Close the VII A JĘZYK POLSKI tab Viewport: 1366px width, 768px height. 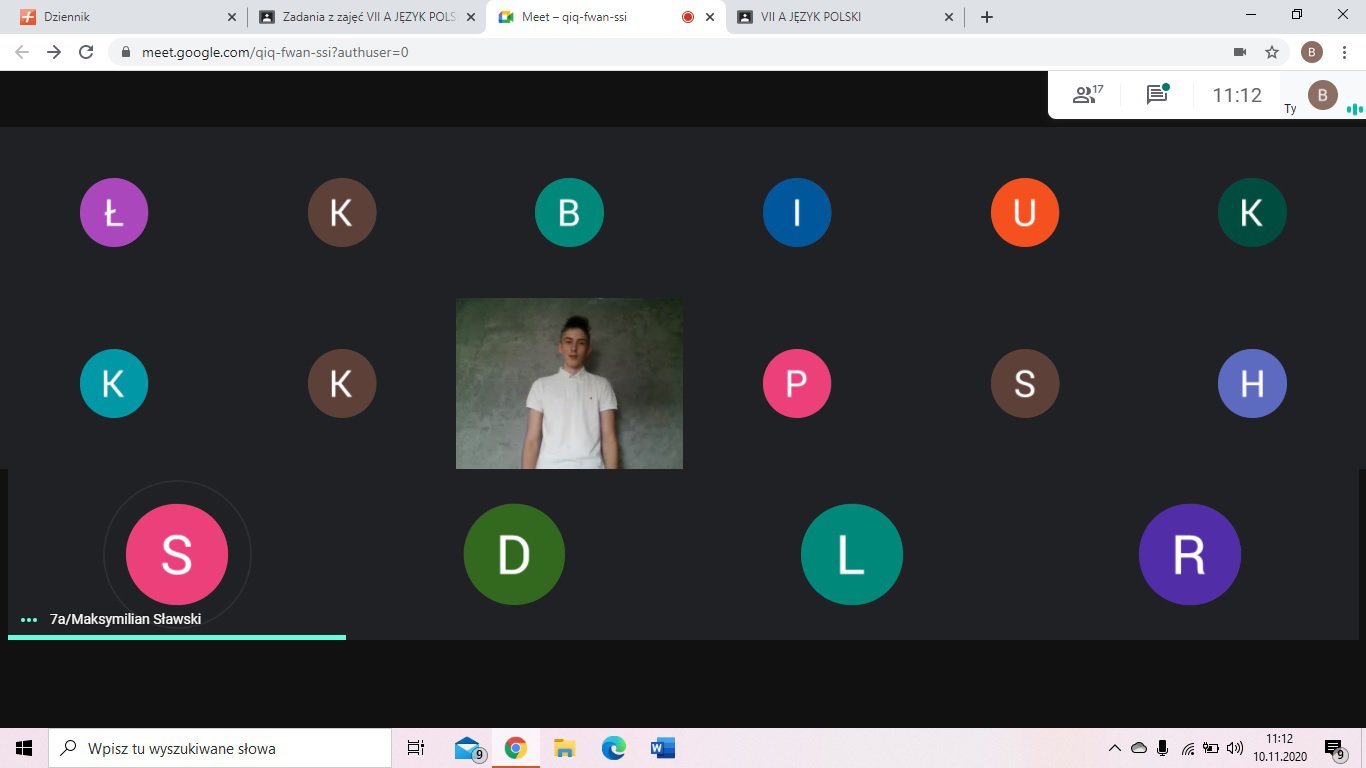tap(949, 17)
